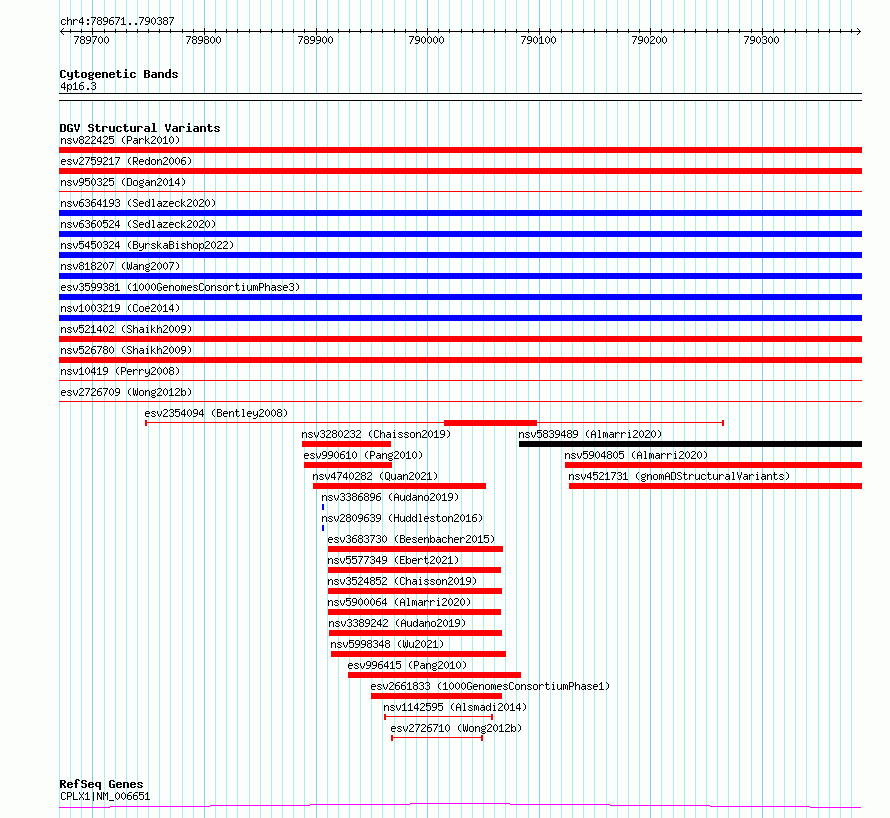
Task: Click the blue bar of nsv1003219
Action: (460, 318)
